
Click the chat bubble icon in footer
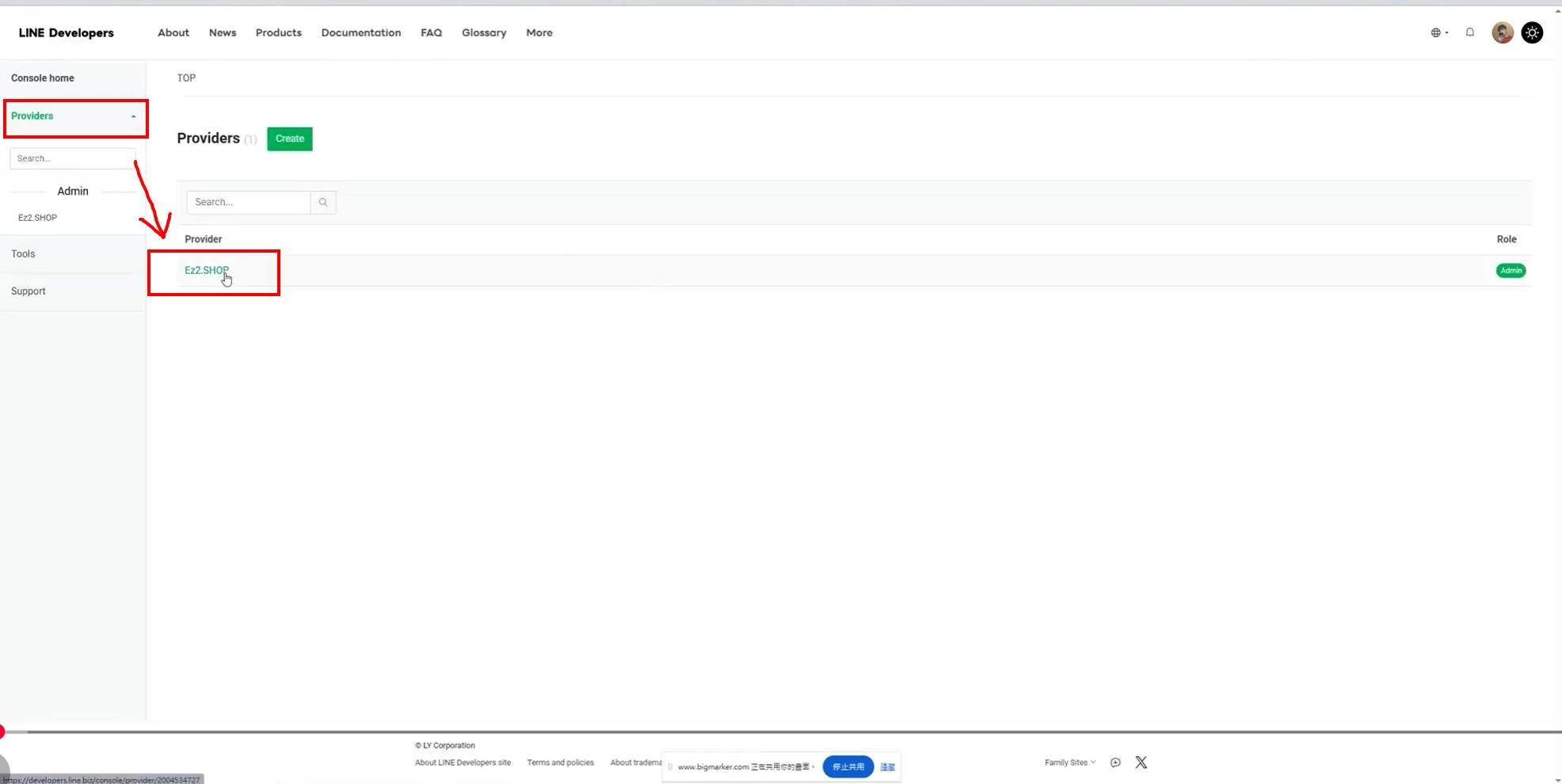coord(1115,763)
